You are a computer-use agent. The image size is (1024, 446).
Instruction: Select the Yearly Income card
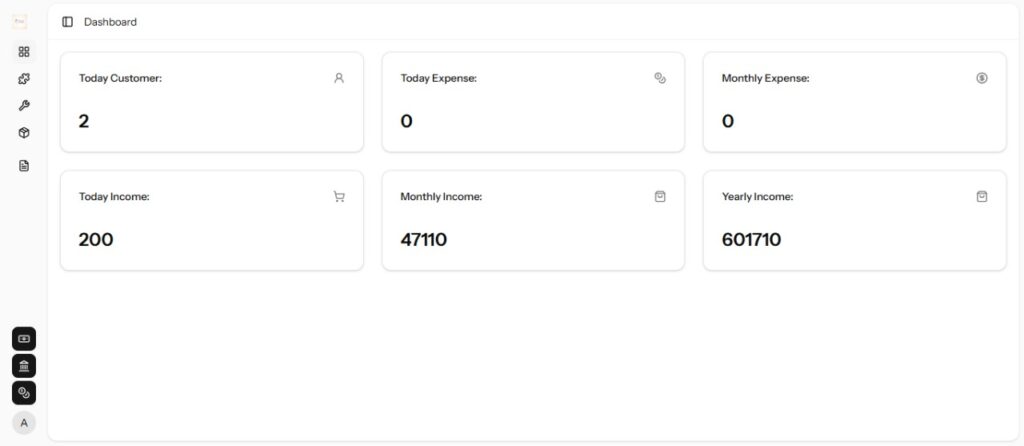coord(854,220)
